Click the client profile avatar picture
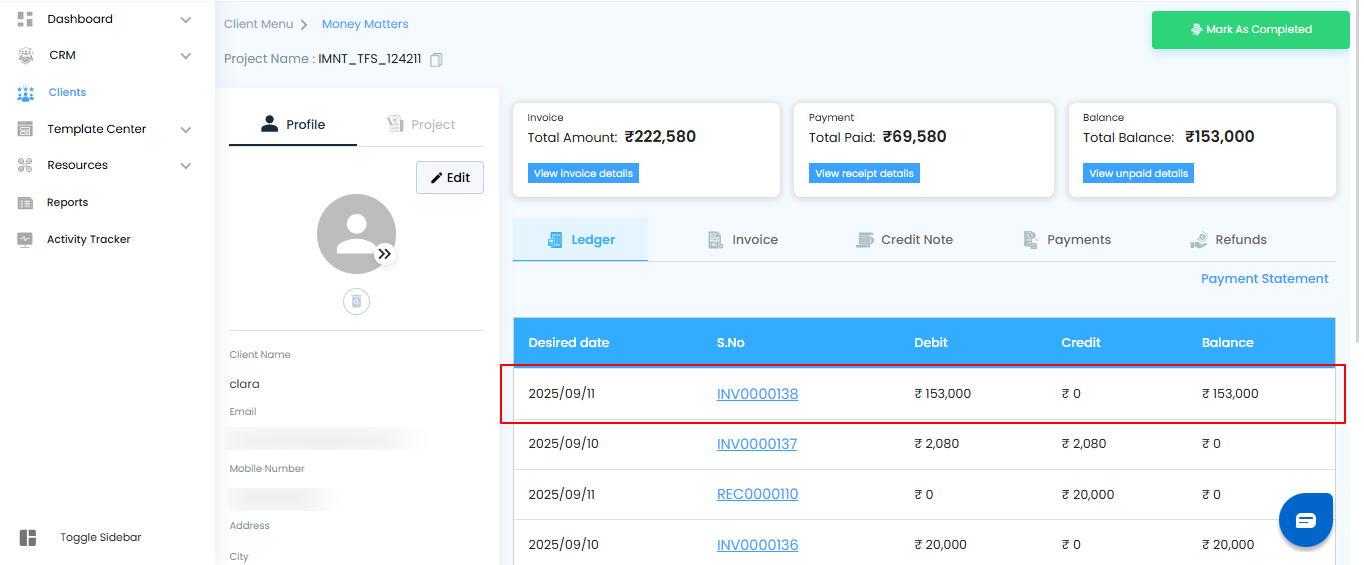The width and height of the screenshot is (1364, 565). click(x=356, y=233)
